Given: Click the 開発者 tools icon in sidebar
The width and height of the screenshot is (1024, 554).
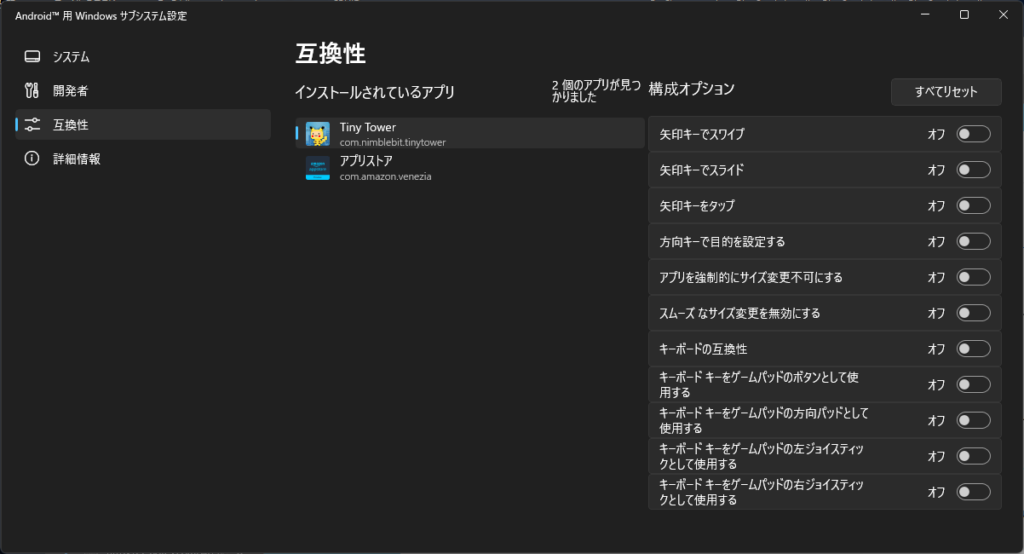Looking at the screenshot, I should (32, 90).
